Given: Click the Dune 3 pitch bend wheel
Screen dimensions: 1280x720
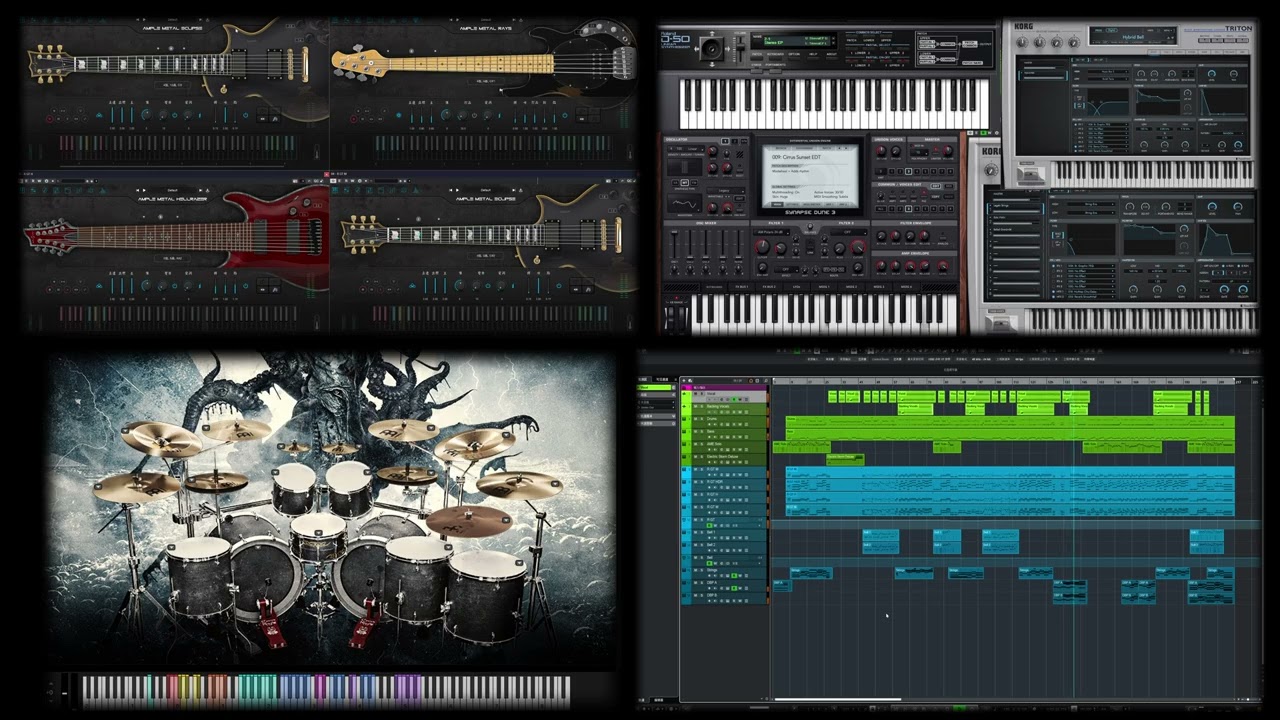Looking at the screenshot, I should tap(672, 318).
